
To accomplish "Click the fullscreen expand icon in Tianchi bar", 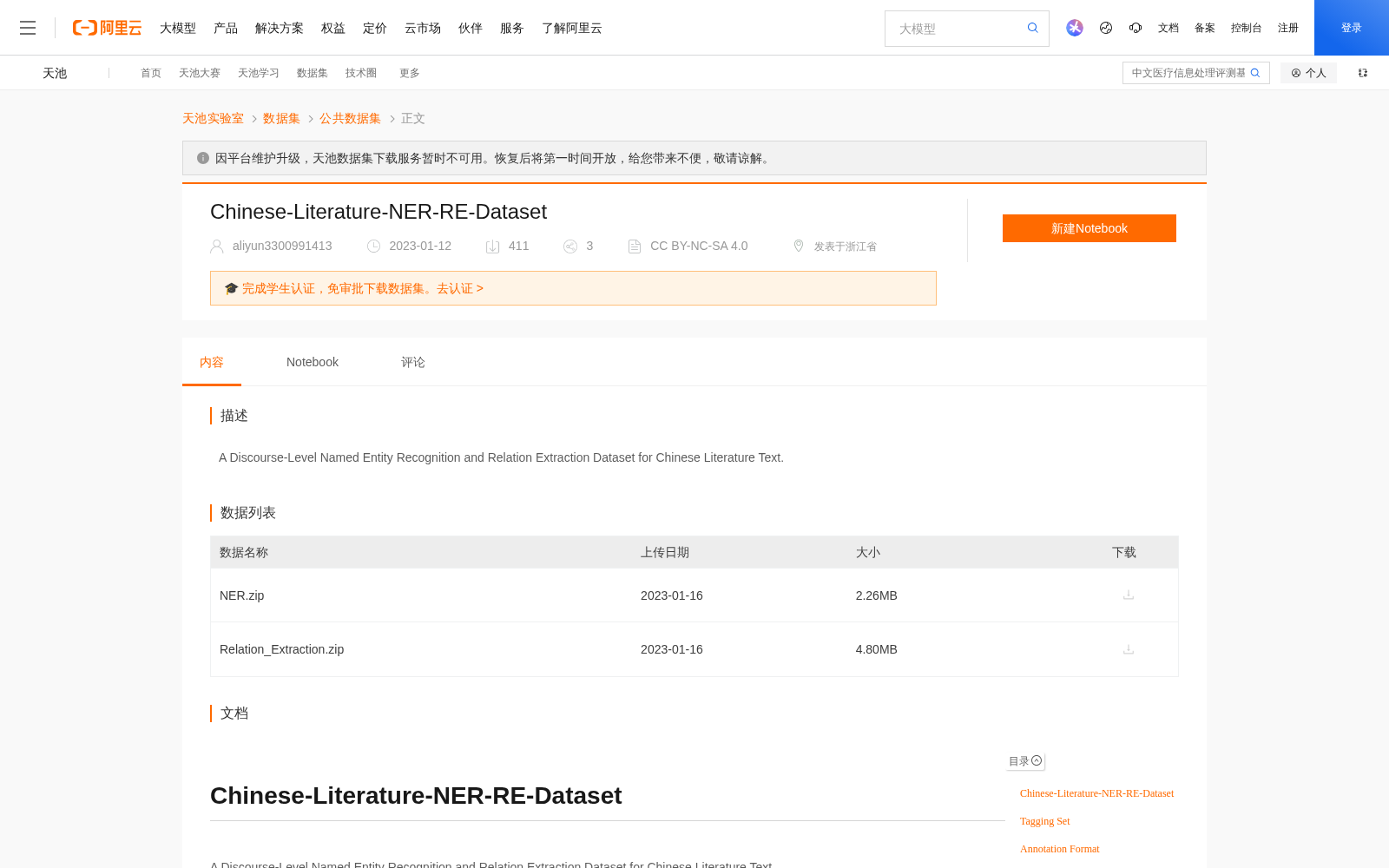I will click(1363, 73).
